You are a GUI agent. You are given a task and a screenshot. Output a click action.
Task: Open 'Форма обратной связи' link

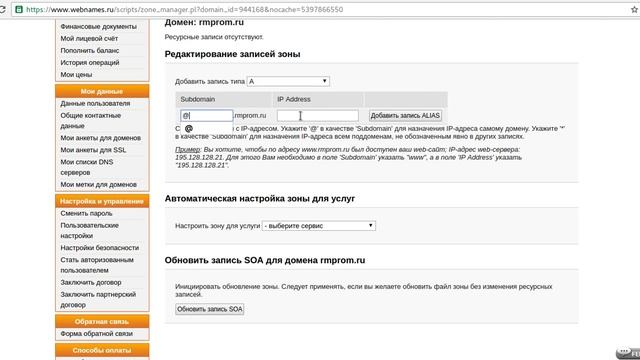point(96,333)
